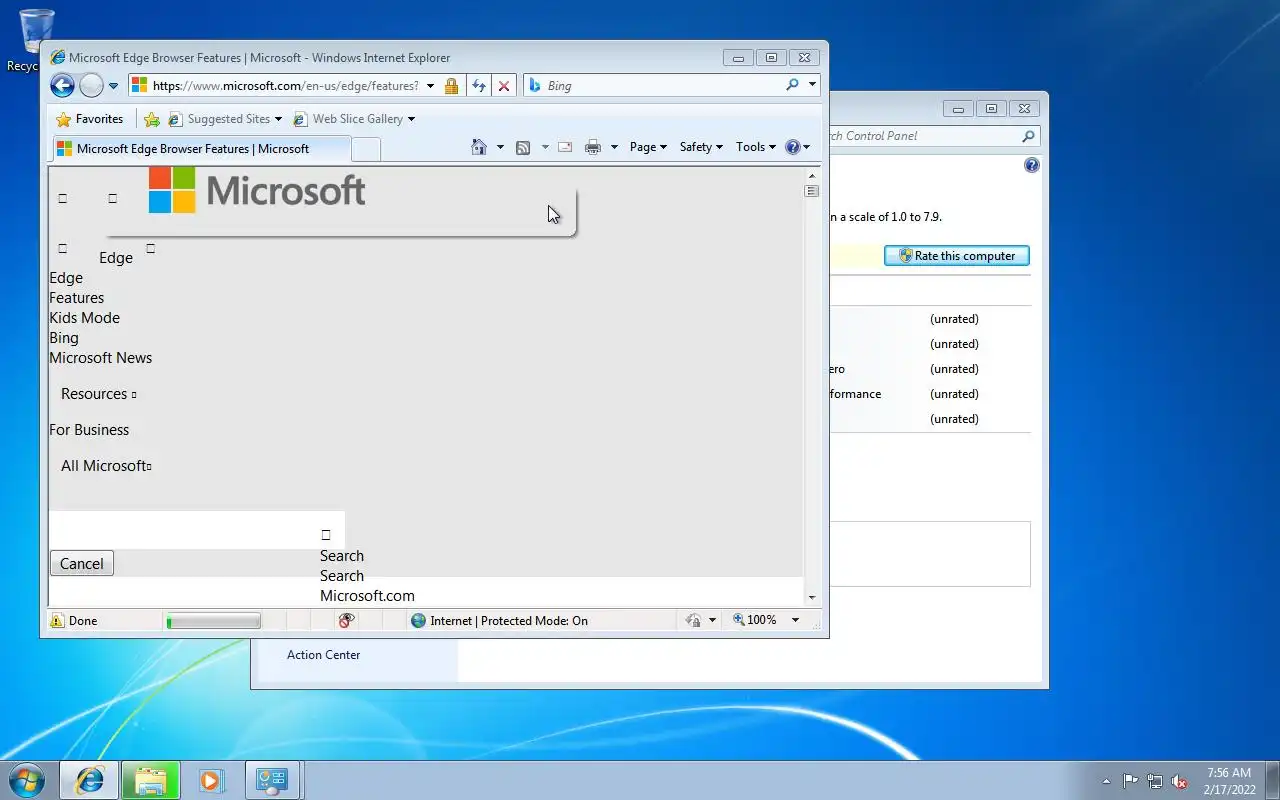The height and width of the screenshot is (800, 1280).
Task: Click the warning icon next to Done
Action: pyautogui.click(x=57, y=621)
